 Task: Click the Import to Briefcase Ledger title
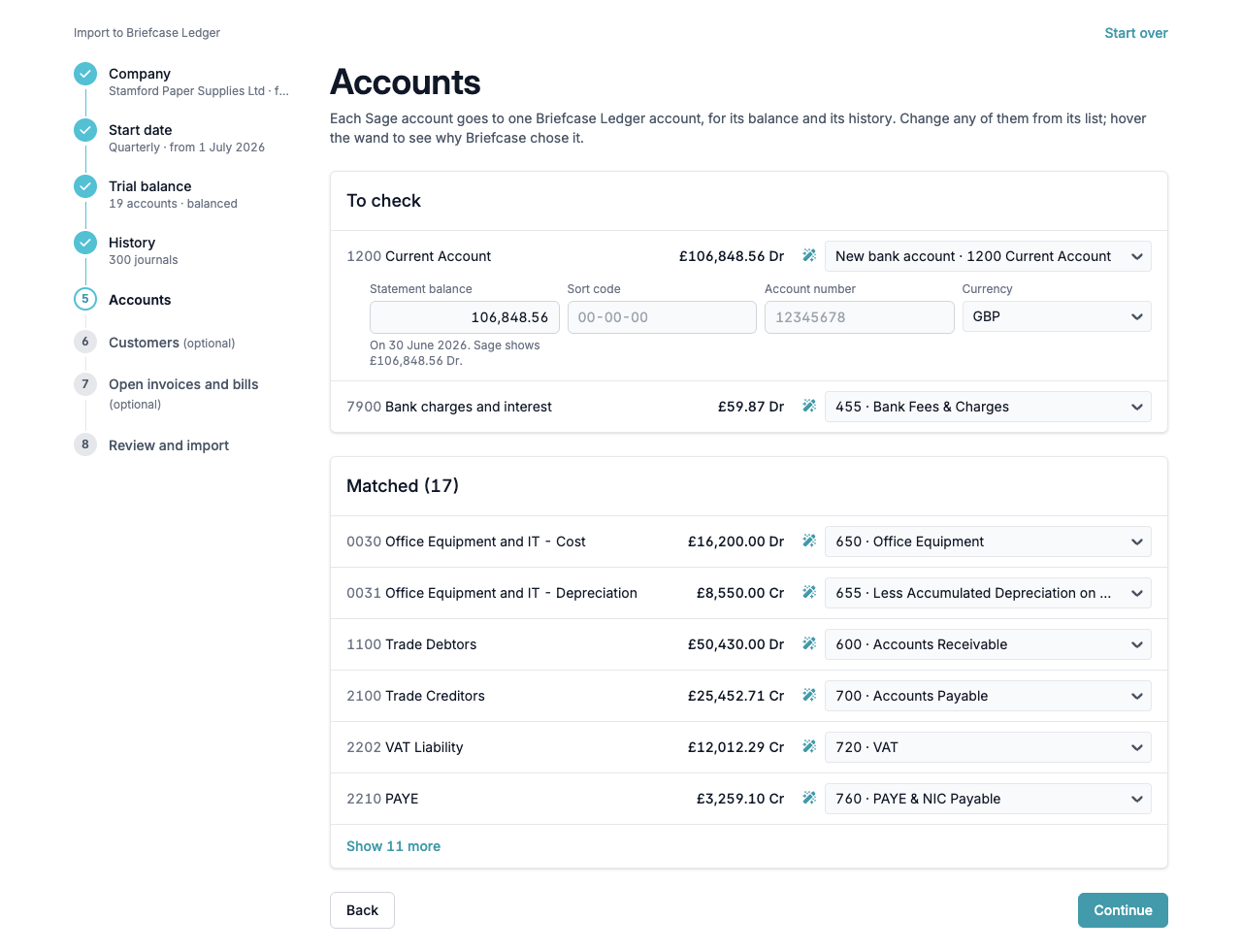pos(147,33)
